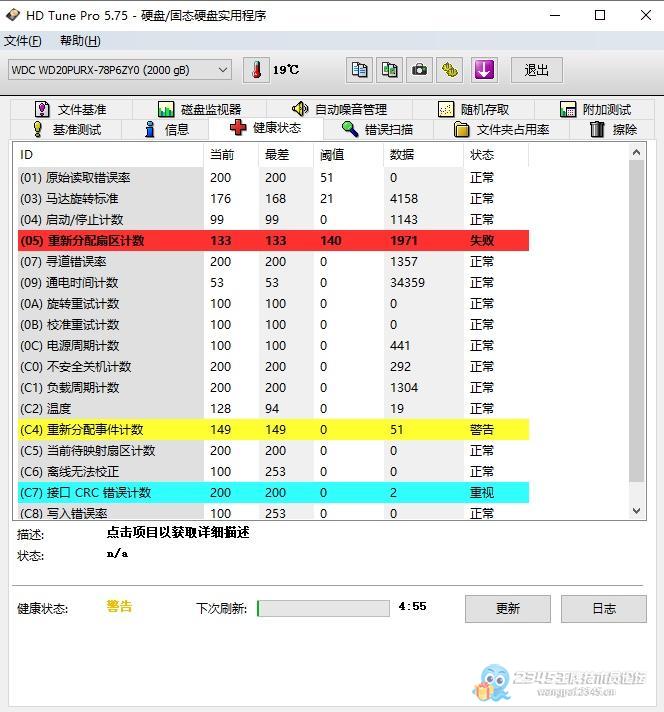
Task: Click the copy screenshot to clipboard icon
Action: (x=390, y=70)
